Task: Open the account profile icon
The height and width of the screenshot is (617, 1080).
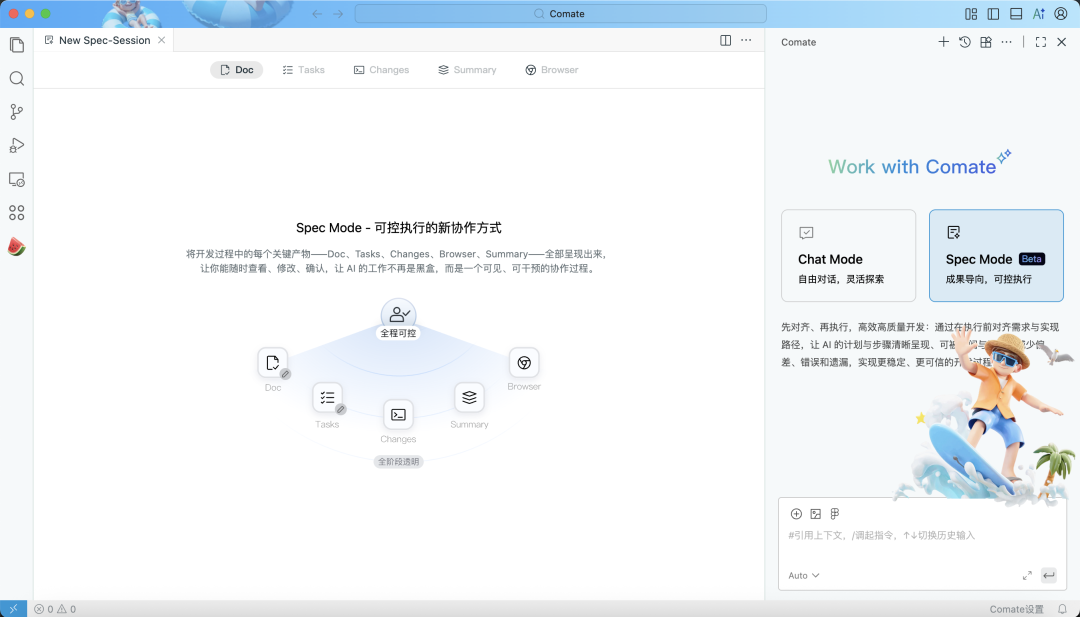Action: (x=1061, y=14)
